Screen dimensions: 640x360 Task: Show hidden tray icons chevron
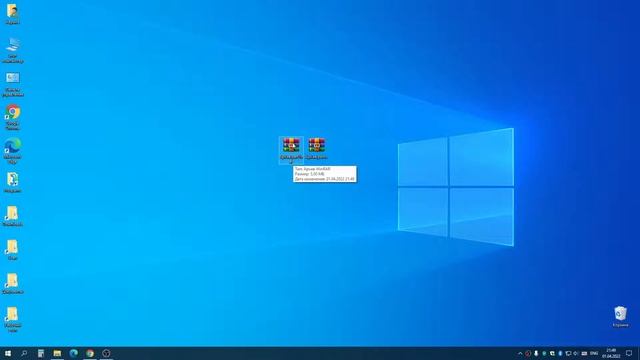[x=520, y=353]
